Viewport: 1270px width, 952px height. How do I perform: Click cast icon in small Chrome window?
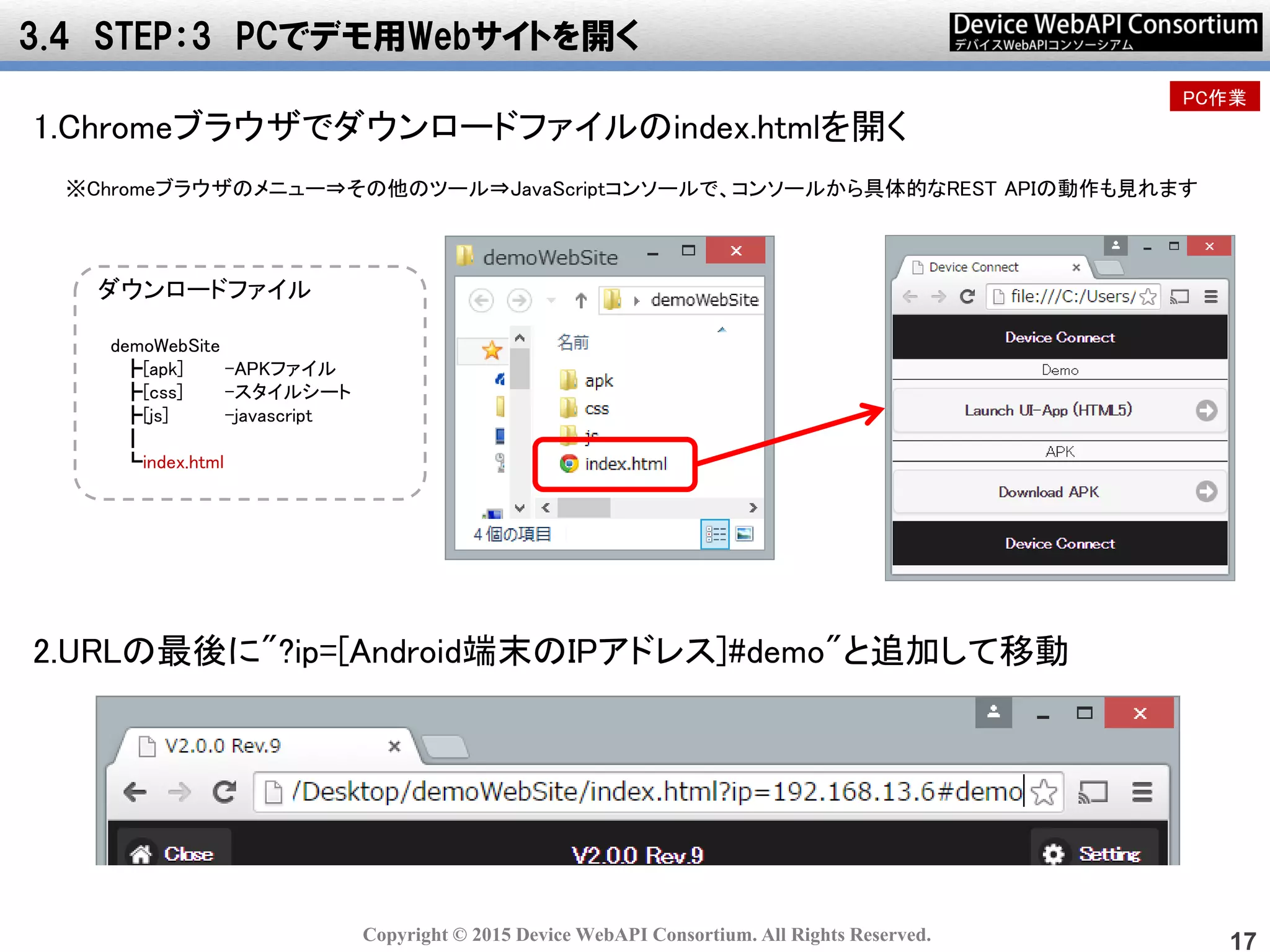[1179, 297]
